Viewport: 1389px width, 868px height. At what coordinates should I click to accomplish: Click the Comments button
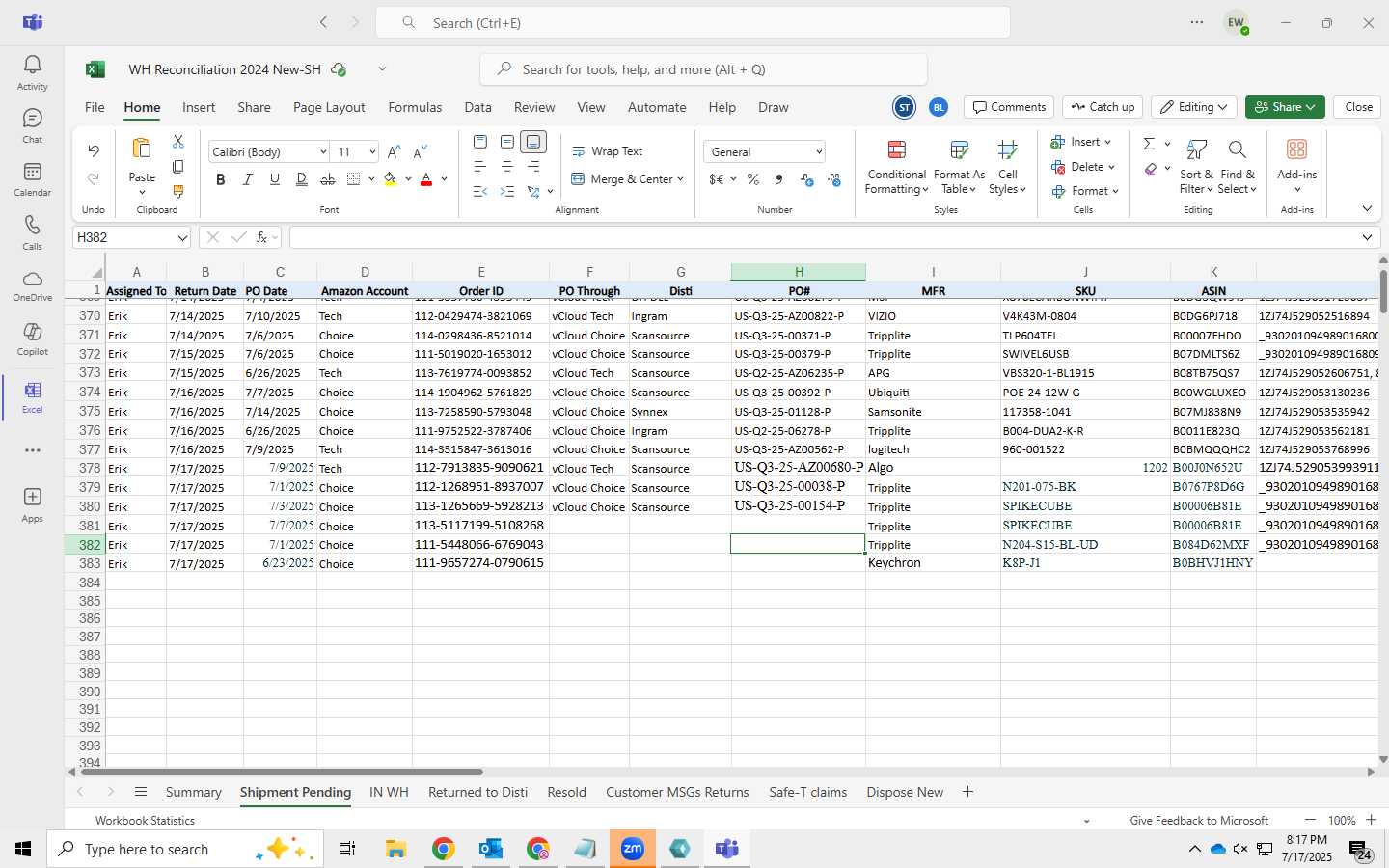pyautogui.click(x=1009, y=107)
